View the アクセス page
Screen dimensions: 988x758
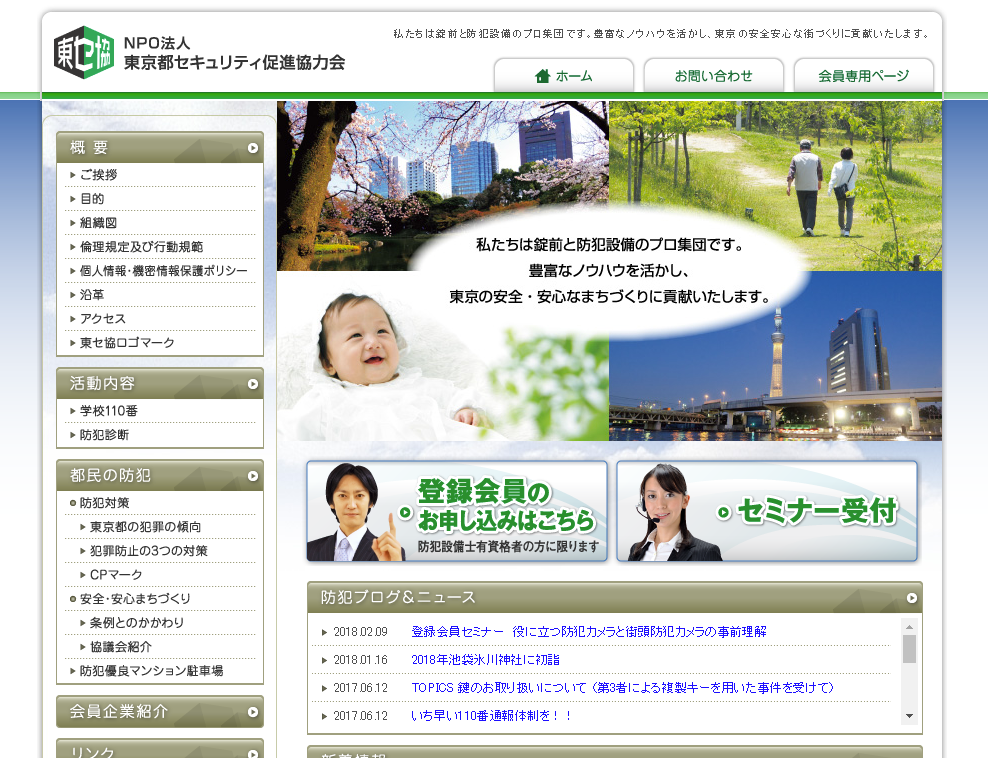pyautogui.click(x=103, y=318)
